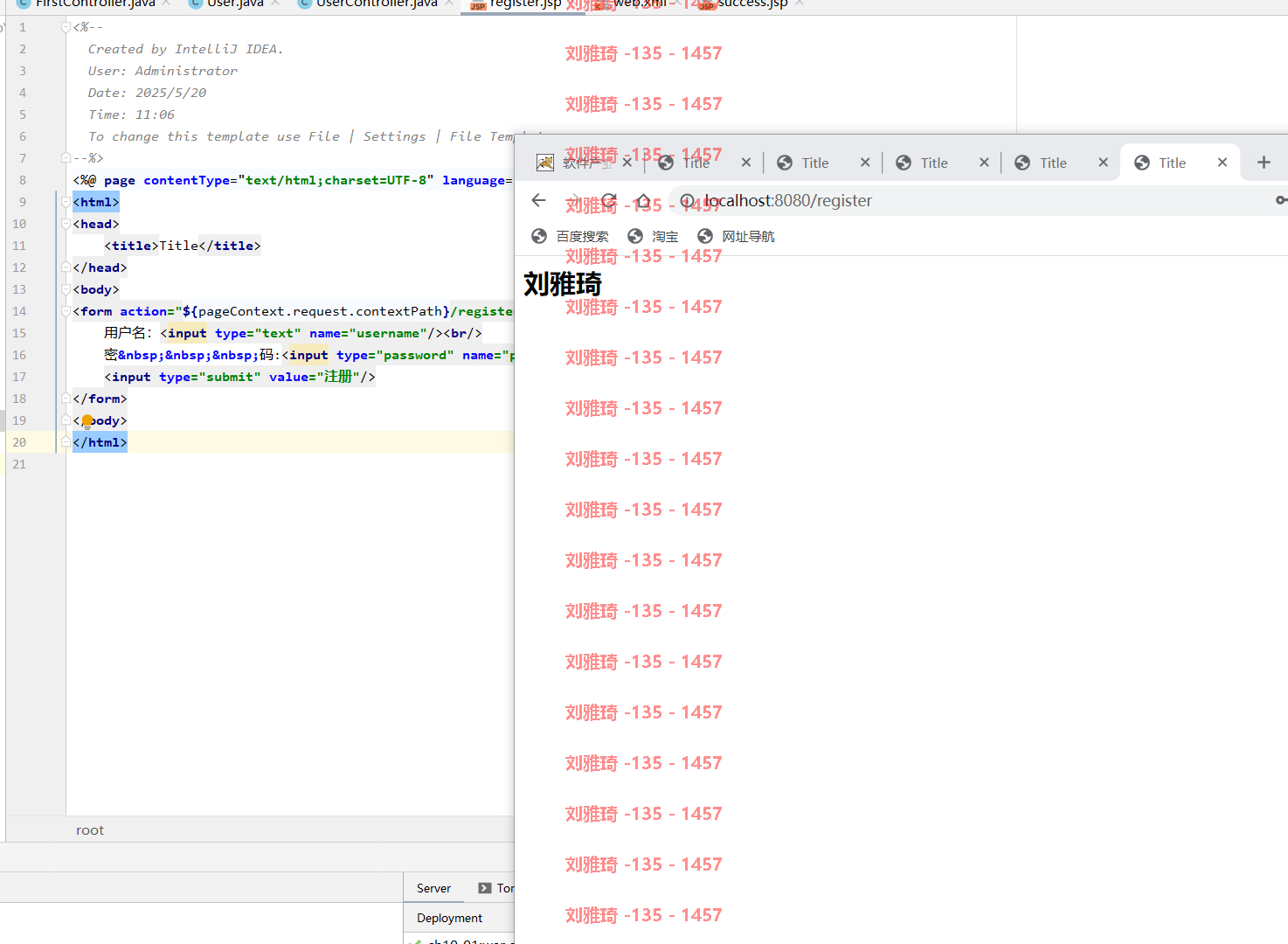This screenshot has height=944, width=1288.
Task: Place cursor on 用户名 input line 15
Action: [293, 333]
